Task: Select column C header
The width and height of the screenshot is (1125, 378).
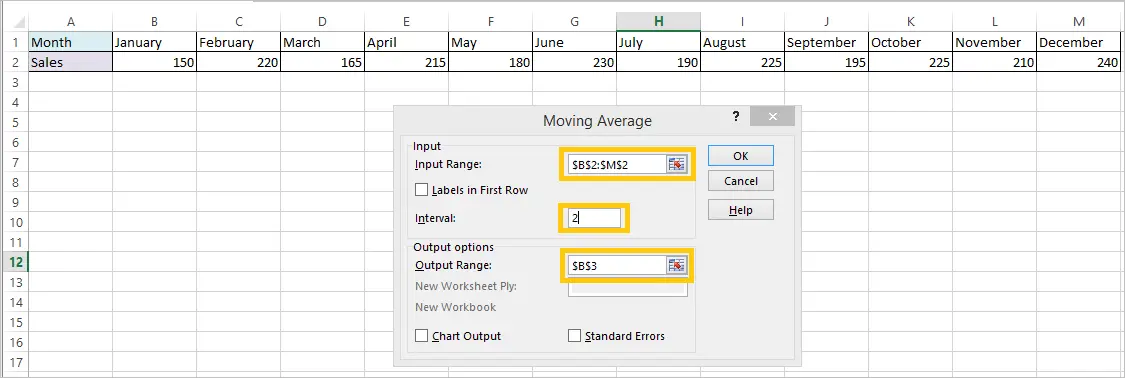Action: tap(238, 22)
